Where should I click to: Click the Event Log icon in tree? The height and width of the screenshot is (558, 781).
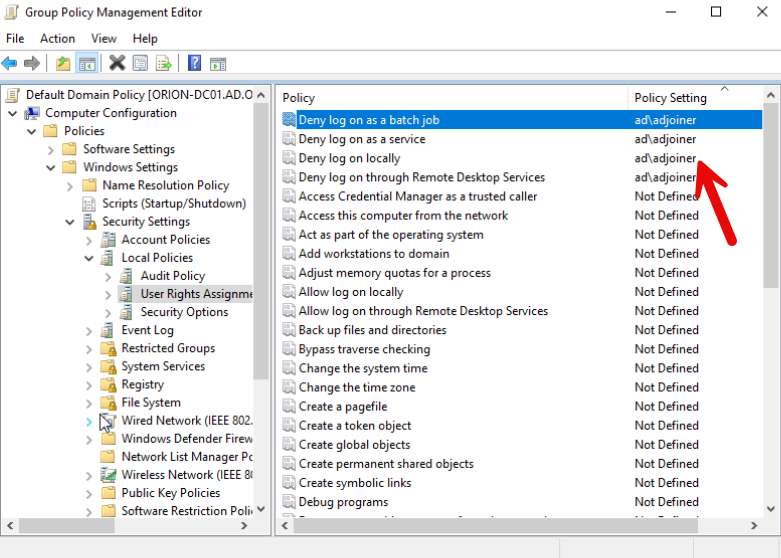107,330
